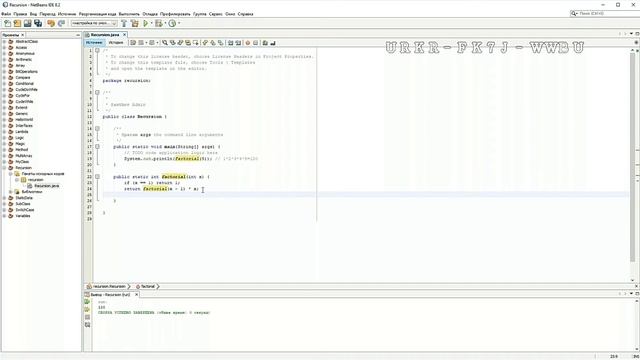Collapse the factorial method fold at line 22
640x360 pixels.
(x=97, y=177)
